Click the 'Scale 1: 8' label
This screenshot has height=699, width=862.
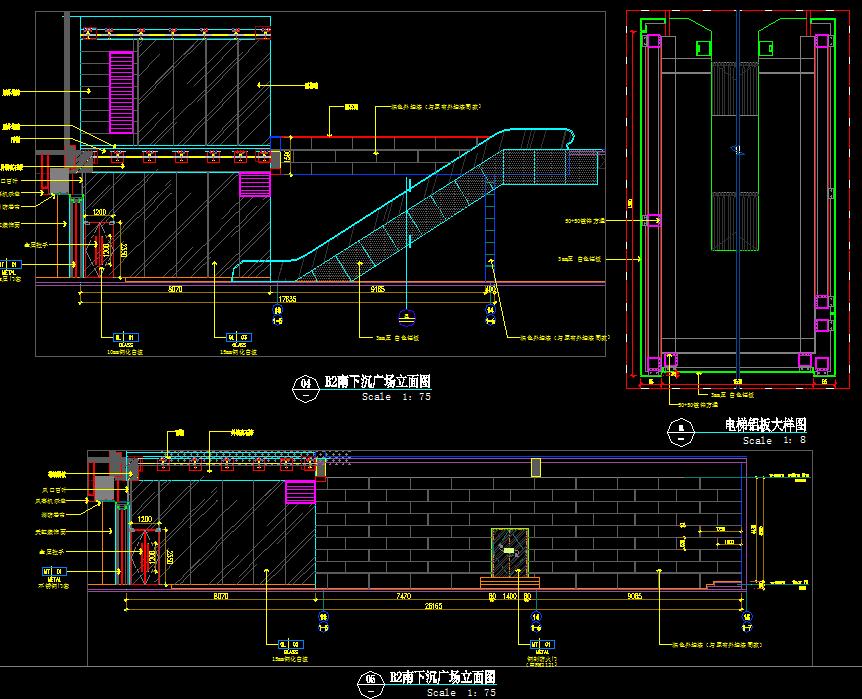point(774,440)
